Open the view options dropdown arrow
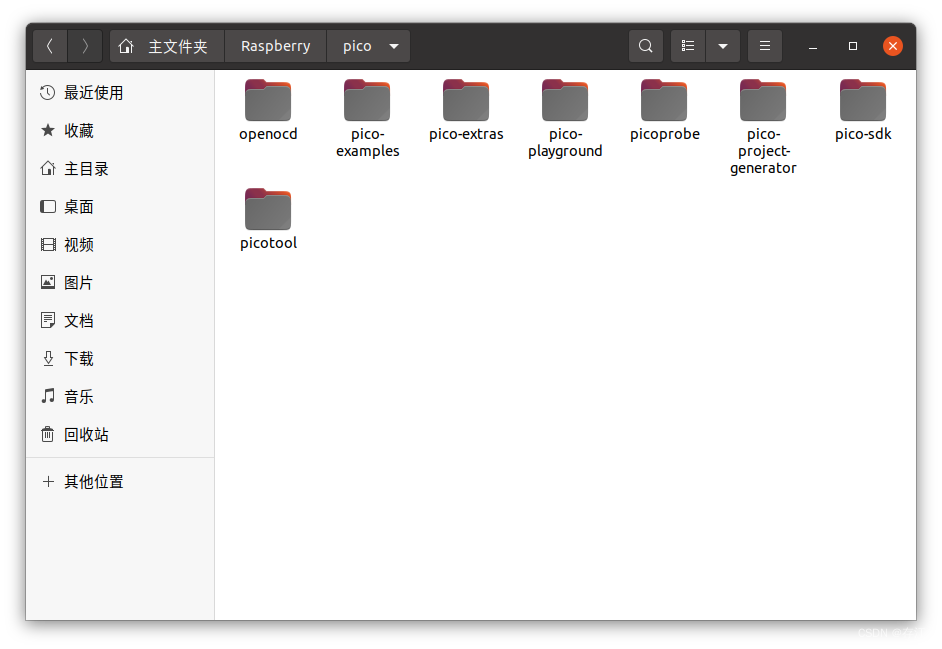The width and height of the screenshot is (942, 649). click(722, 45)
